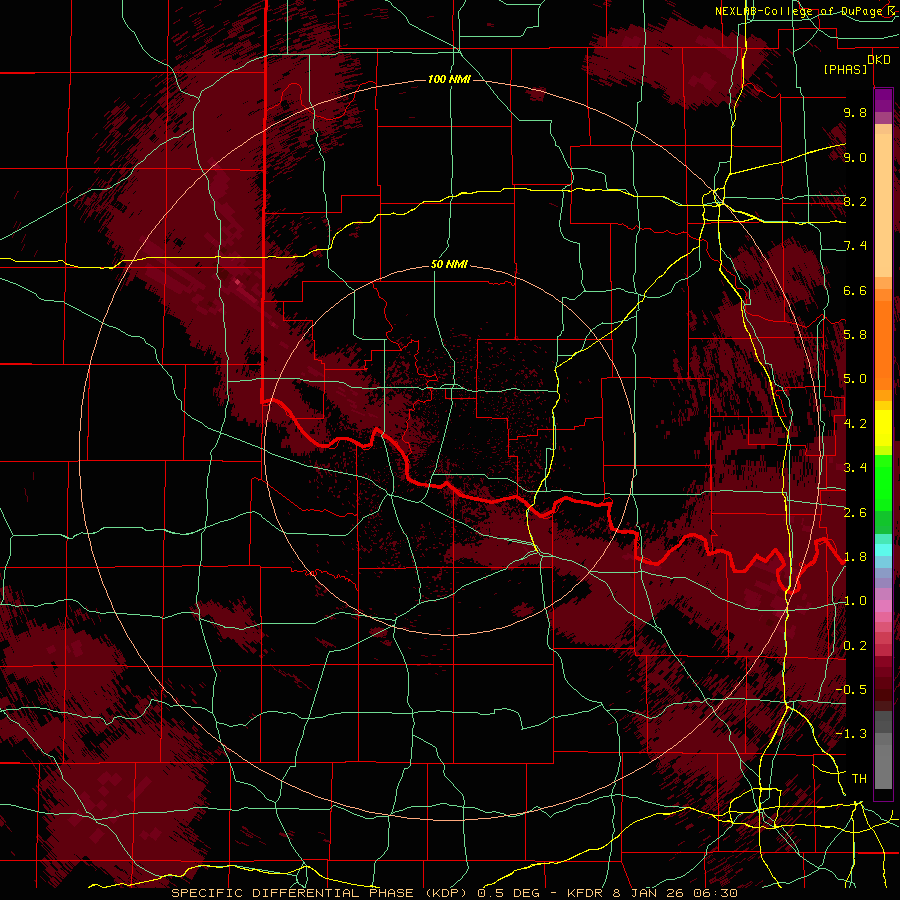Click the 2.6 value on the color scale

[855, 512]
